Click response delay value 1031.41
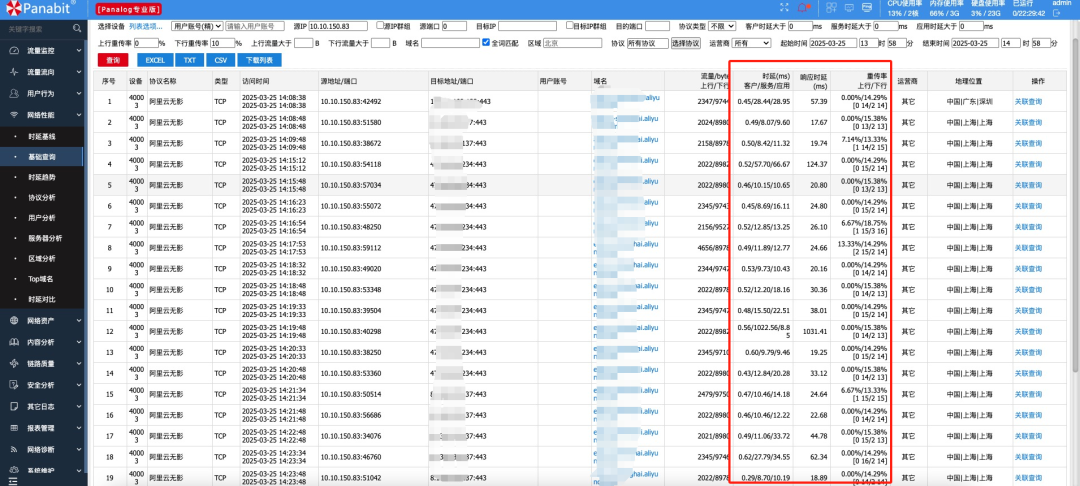The image size is (1080, 486). click(814, 331)
